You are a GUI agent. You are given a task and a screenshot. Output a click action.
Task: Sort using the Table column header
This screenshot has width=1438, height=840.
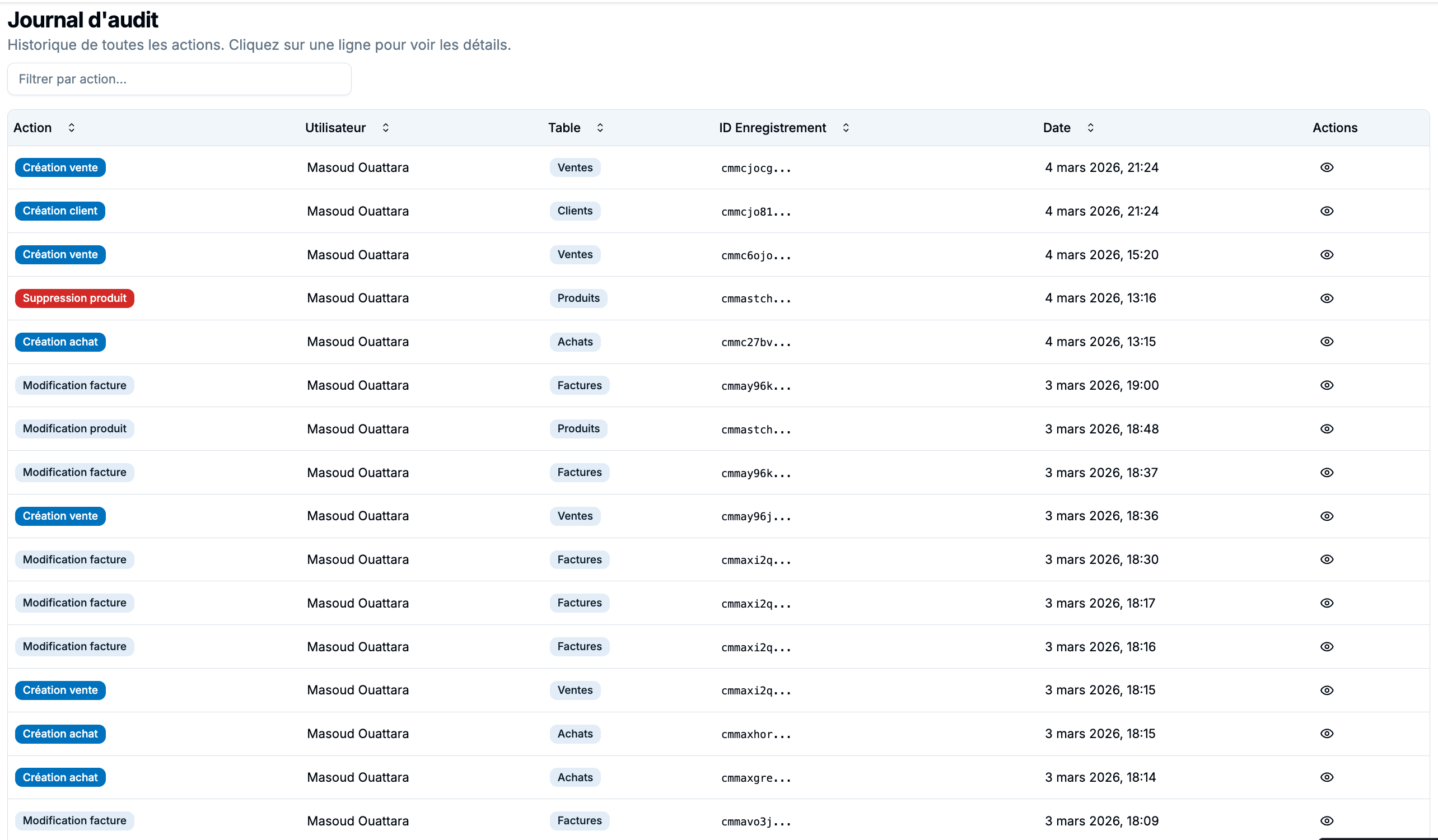coord(600,128)
